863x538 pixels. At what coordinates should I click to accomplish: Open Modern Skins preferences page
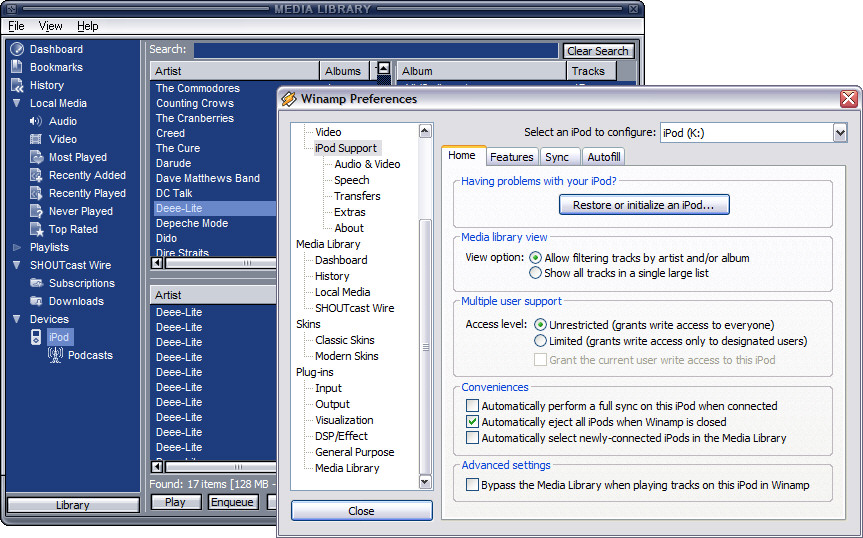pos(347,356)
